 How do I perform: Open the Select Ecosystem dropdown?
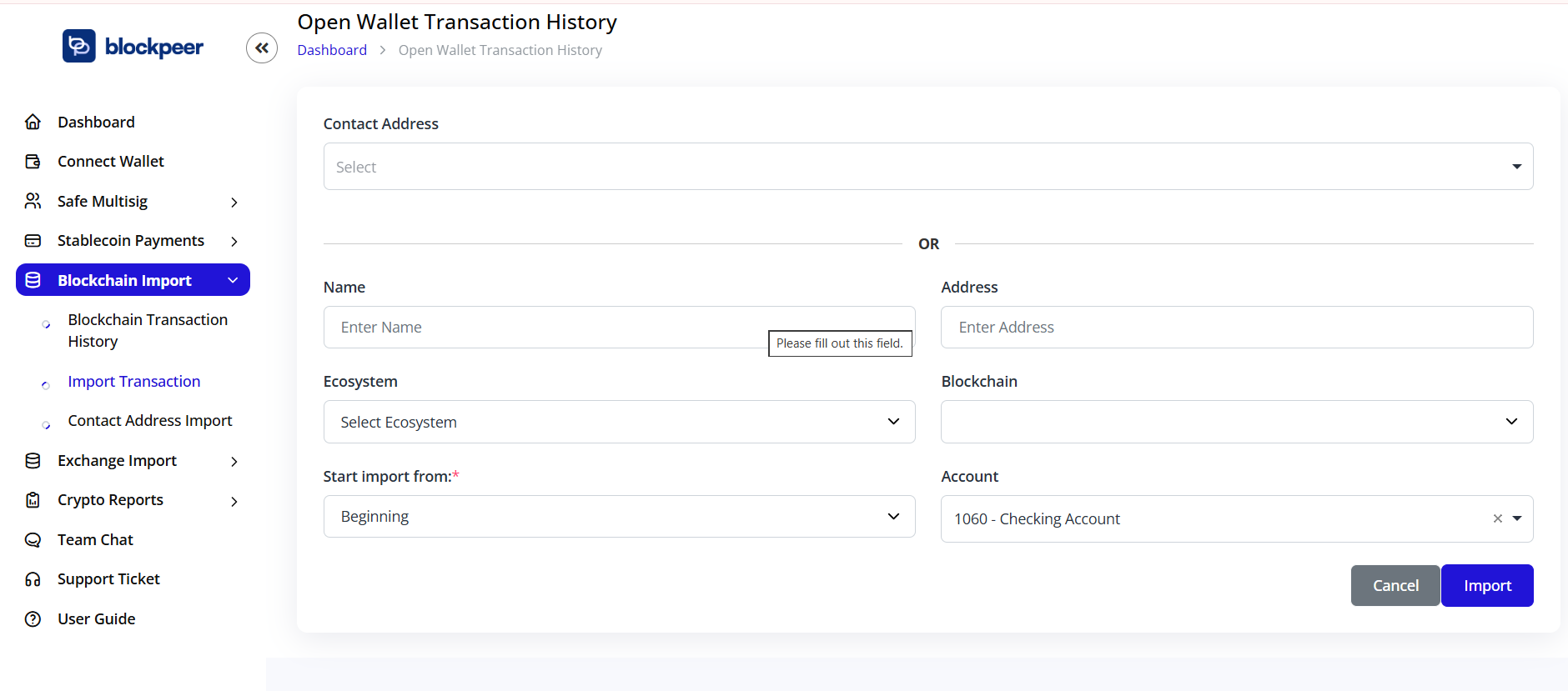coord(619,422)
